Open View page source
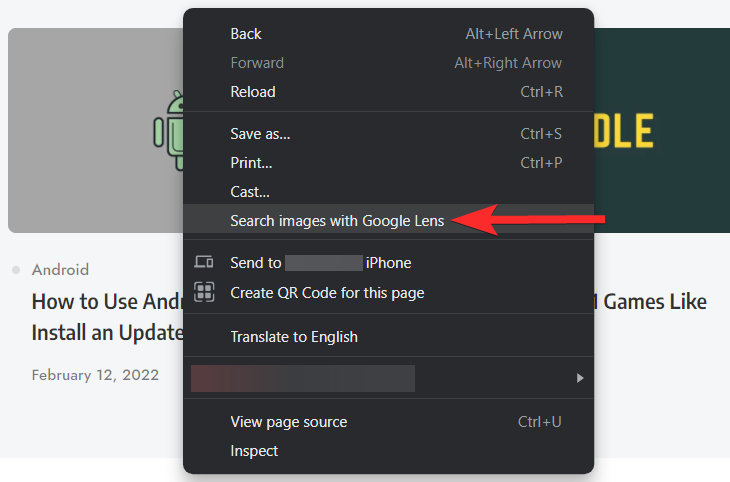Viewport: 730px width, 482px height. tap(289, 422)
